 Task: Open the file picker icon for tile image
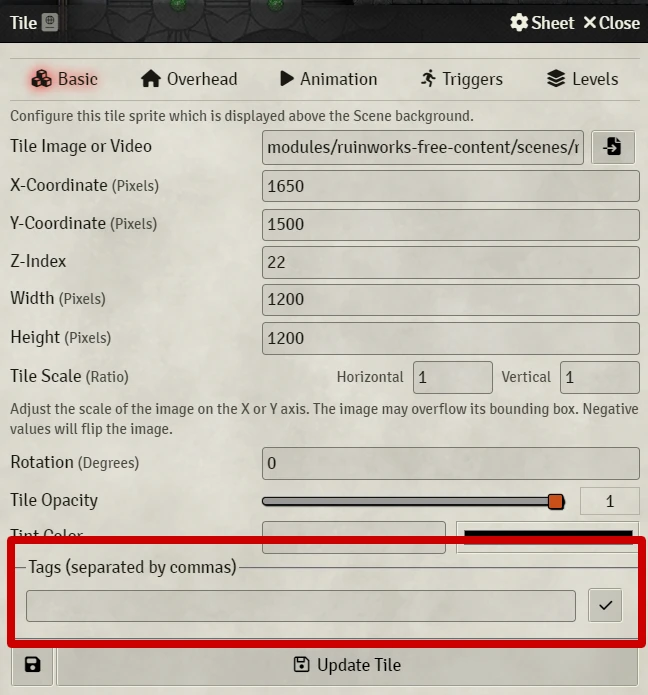[613, 147]
